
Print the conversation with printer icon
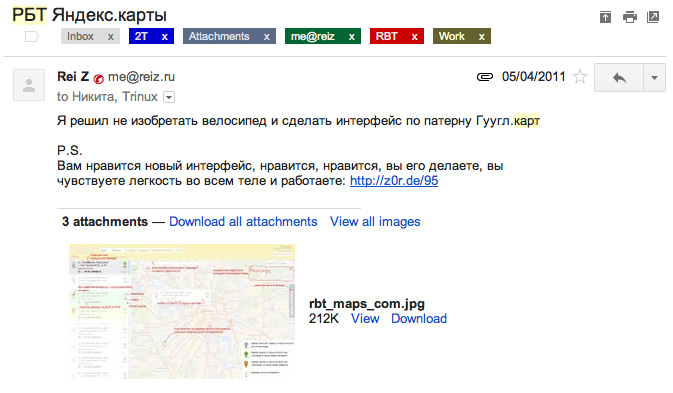[x=630, y=17]
